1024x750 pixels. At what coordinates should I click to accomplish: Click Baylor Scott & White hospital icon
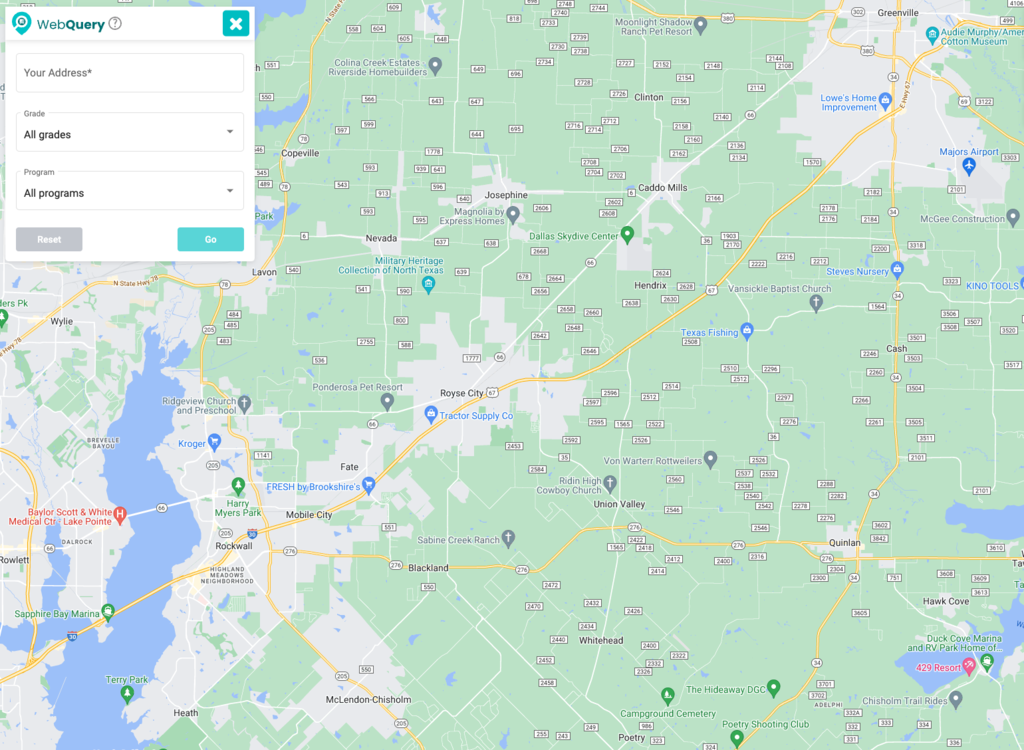pyautogui.click(x=120, y=515)
